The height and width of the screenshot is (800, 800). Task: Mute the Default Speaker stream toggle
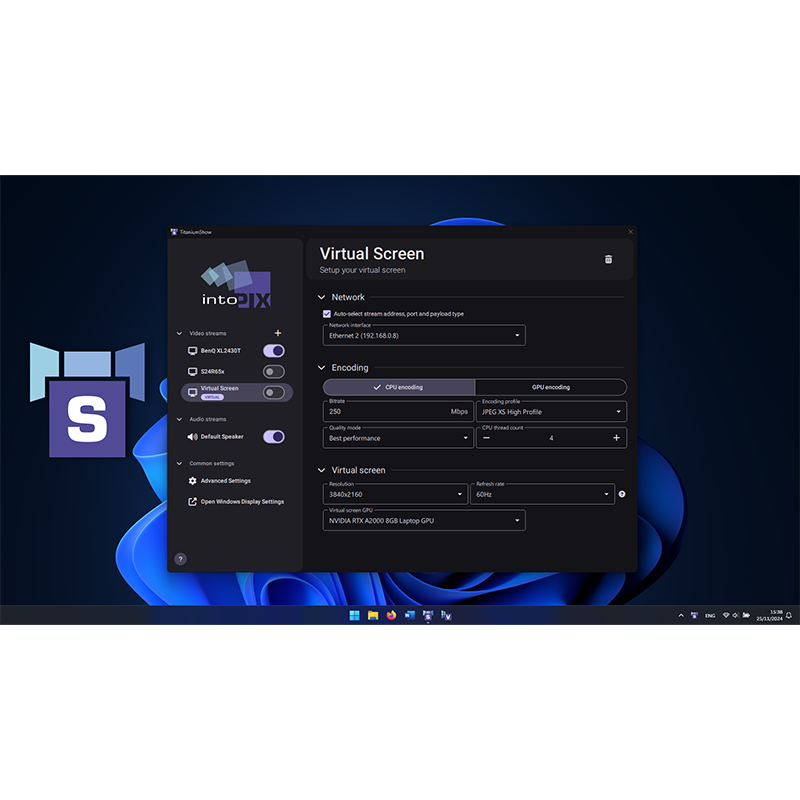273,437
